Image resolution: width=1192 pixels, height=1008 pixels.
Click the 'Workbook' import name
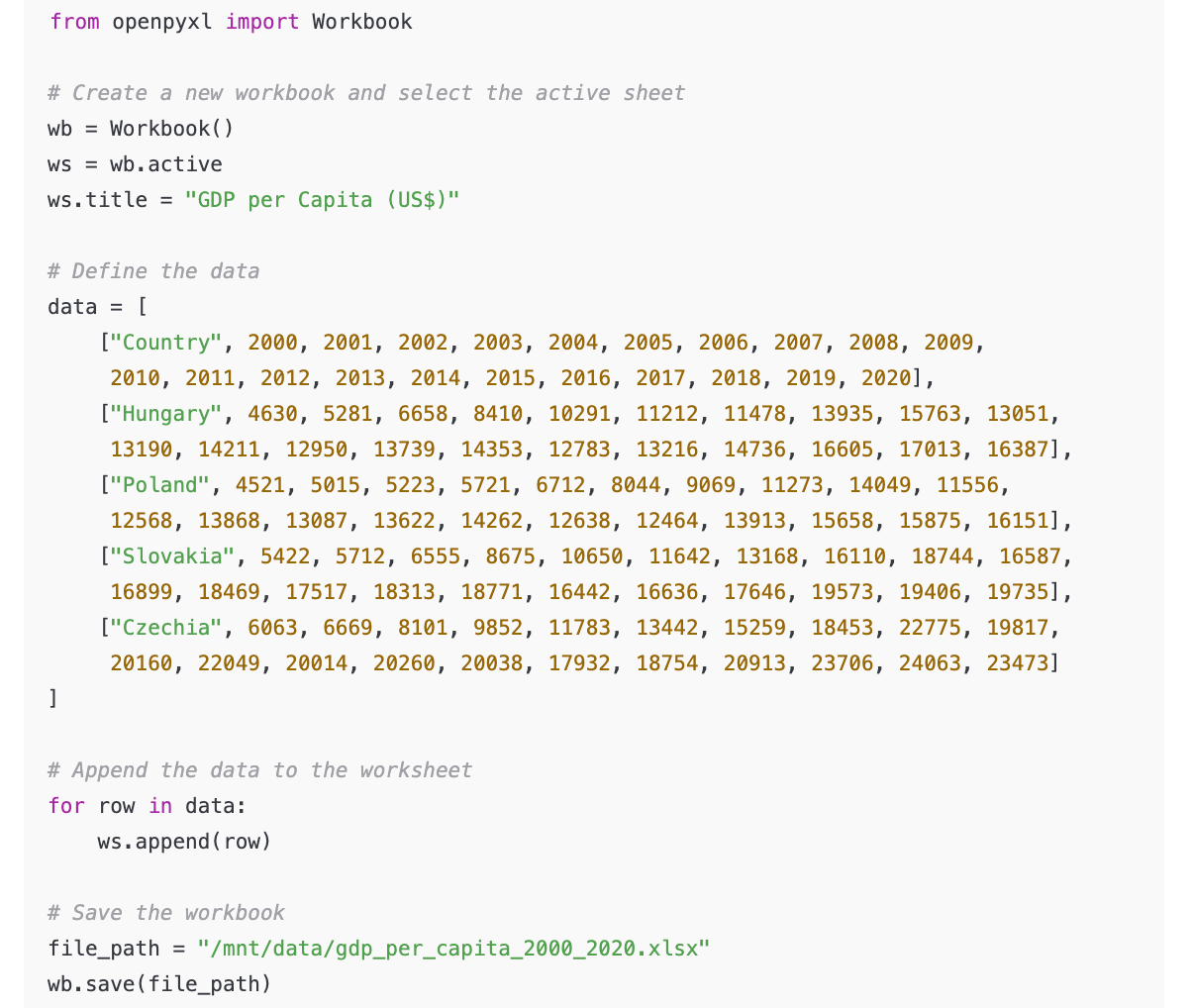tap(362, 22)
